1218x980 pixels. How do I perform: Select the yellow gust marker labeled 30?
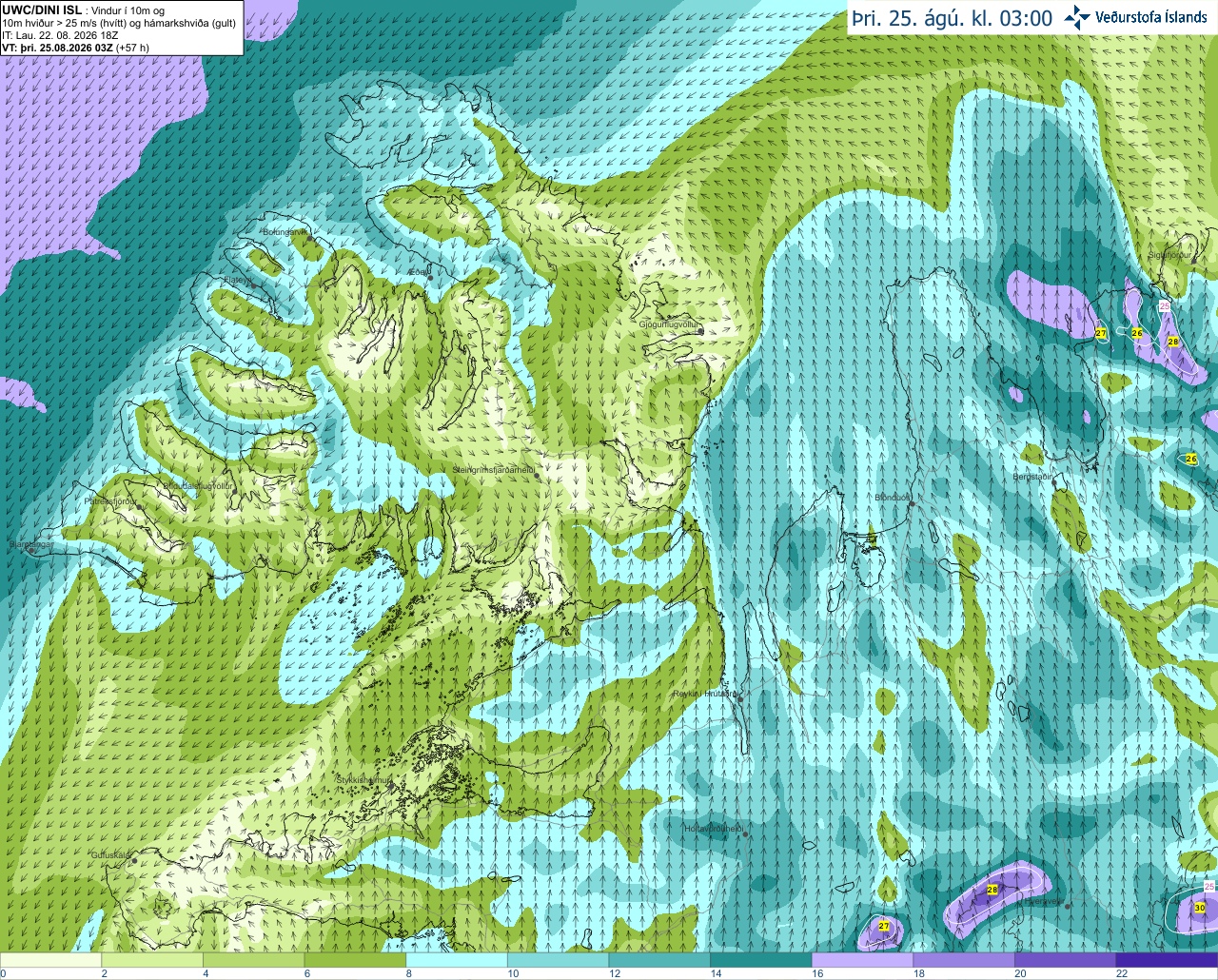[x=1199, y=908]
